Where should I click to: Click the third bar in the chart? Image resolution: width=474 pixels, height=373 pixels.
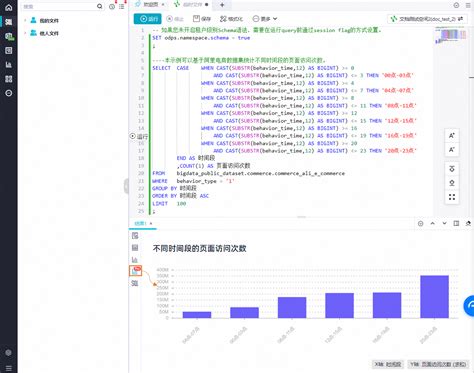[x=292, y=308]
